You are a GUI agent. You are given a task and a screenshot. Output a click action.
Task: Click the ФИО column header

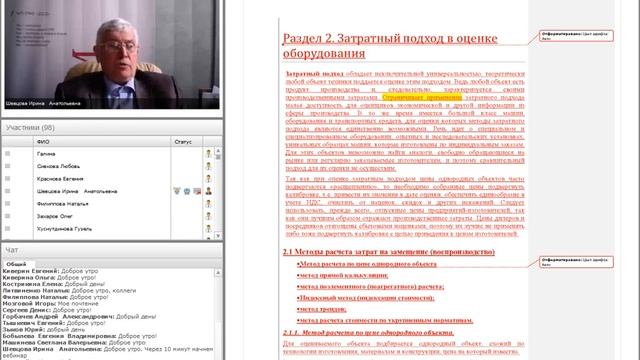pyautogui.click(x=102, y=142)
